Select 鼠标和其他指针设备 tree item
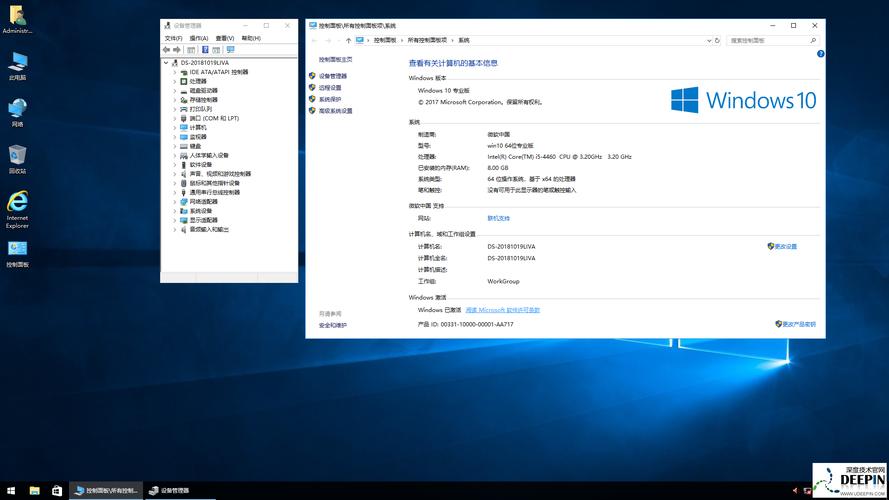Image resolution: width=889 pixels, height=500 pixels. click(x=214, y=183)
